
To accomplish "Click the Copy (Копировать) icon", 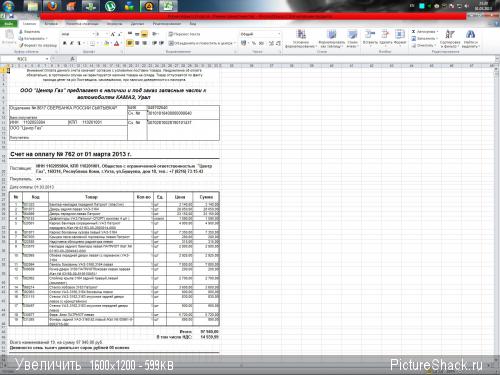I will pyautogui.click(x=21, y=38).
